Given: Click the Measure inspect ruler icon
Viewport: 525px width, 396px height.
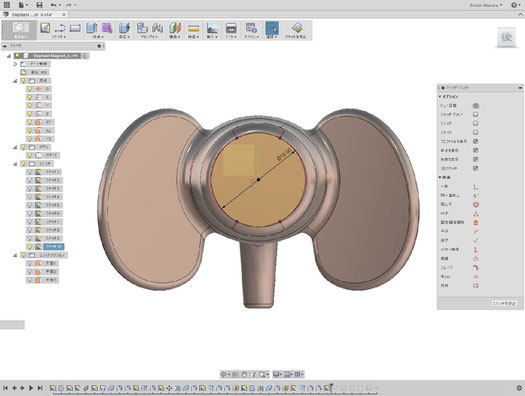Looking at the screenshot, I should pyautogui.click(x=194, y=28).
